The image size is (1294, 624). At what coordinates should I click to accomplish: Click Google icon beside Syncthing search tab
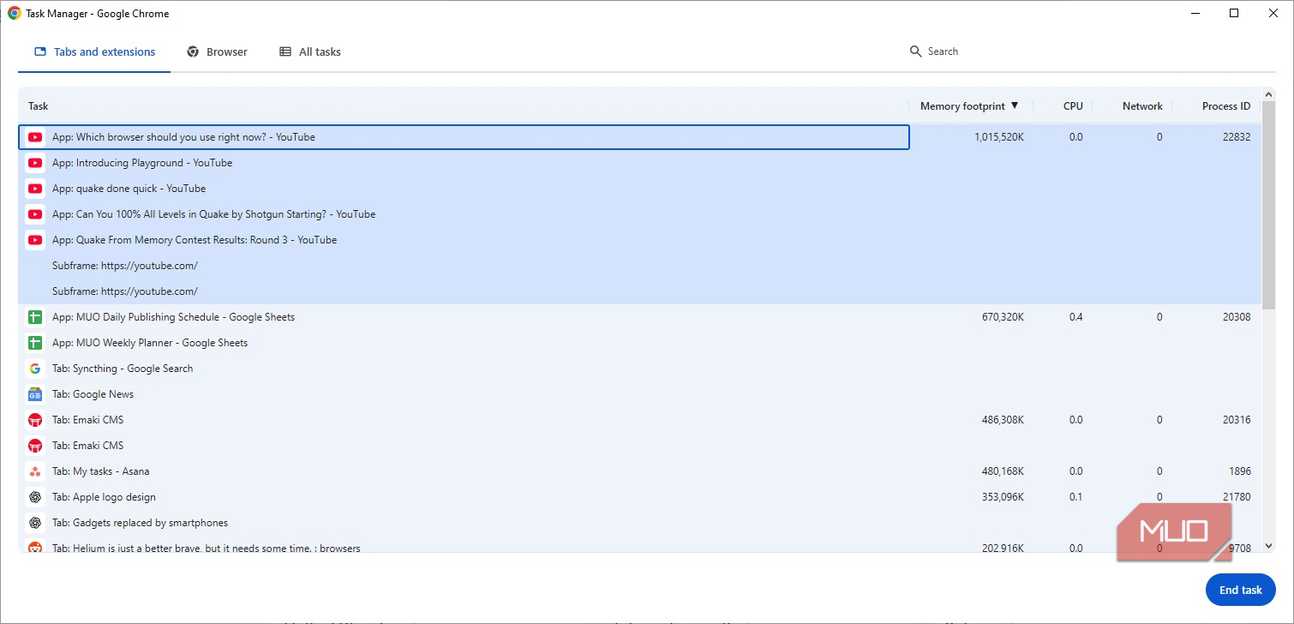tap(35, 369)
